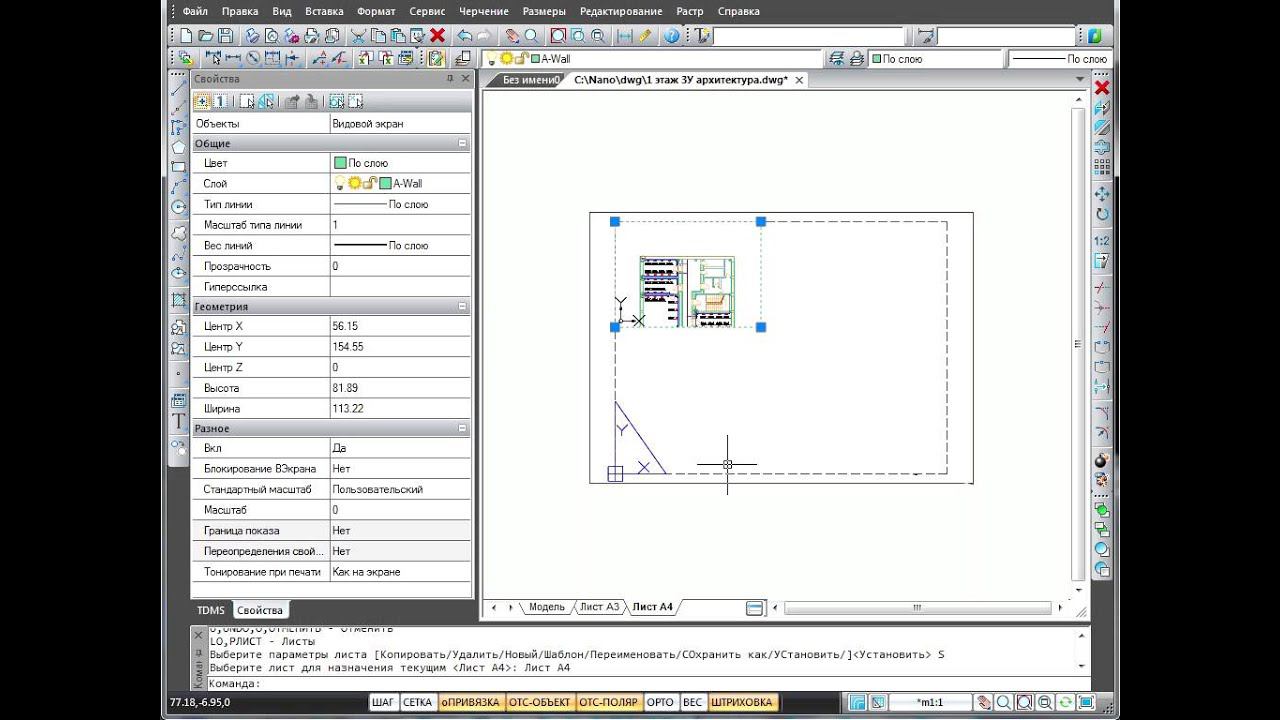Click the Центр X value 56.15

coord(400,327)
